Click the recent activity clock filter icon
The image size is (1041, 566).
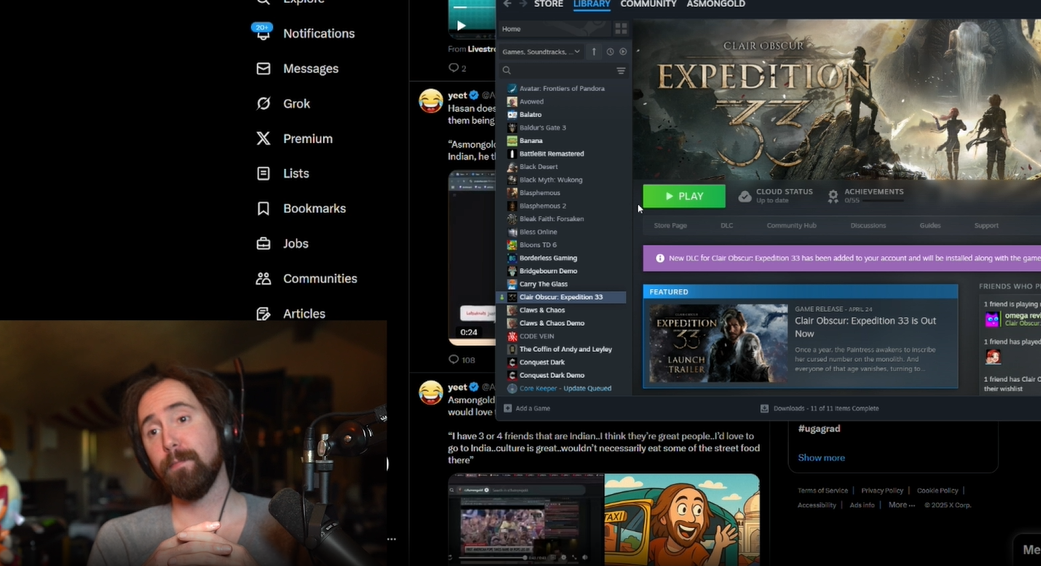pos(609,52)
